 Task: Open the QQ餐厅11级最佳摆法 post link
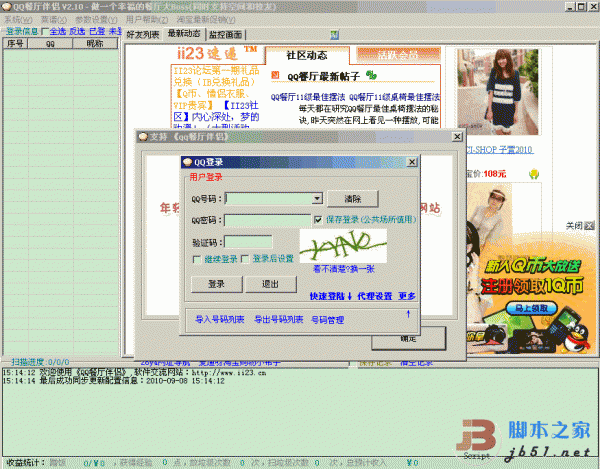pyautogui.click(x=308, y=97)
